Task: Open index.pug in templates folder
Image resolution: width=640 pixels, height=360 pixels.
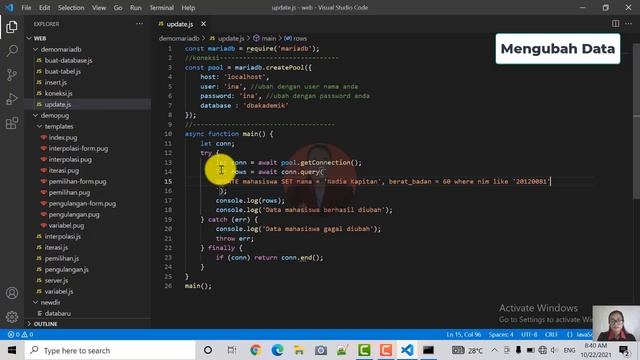Action: (63, 138)
